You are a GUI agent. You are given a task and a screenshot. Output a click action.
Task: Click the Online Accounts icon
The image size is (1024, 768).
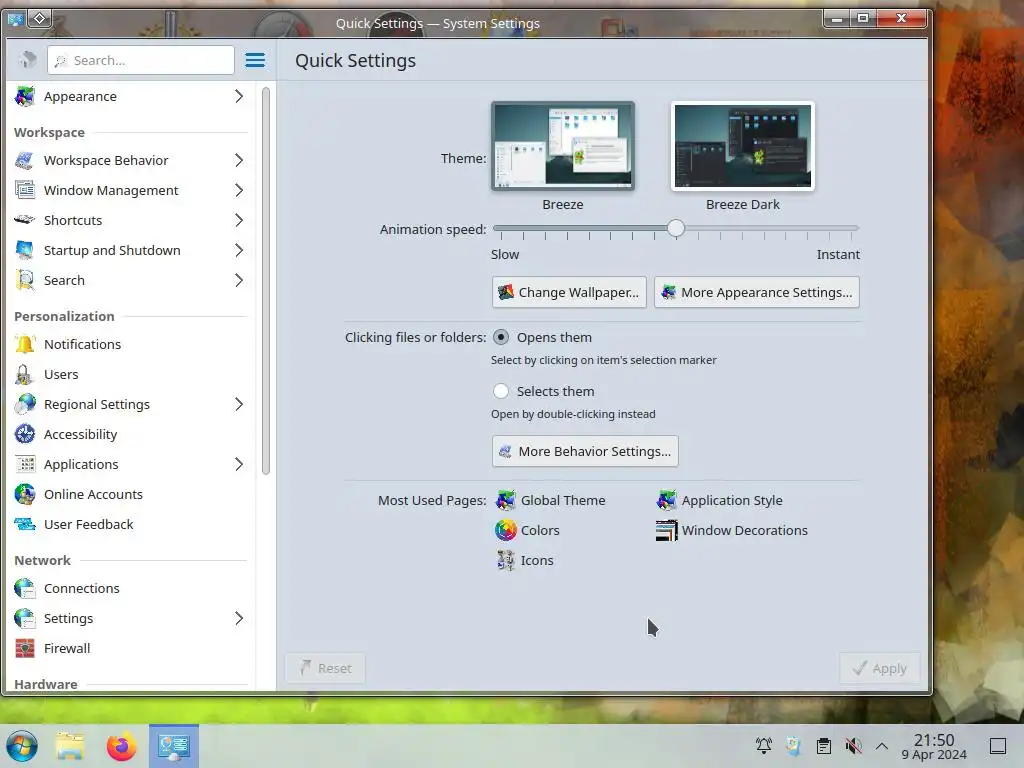(x=25, y=494)
